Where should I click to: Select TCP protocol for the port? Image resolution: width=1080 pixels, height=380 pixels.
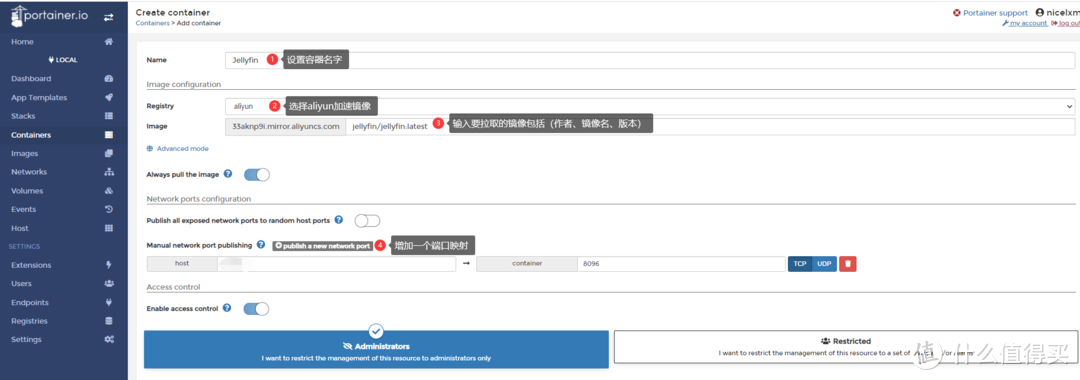coord(800,264)
